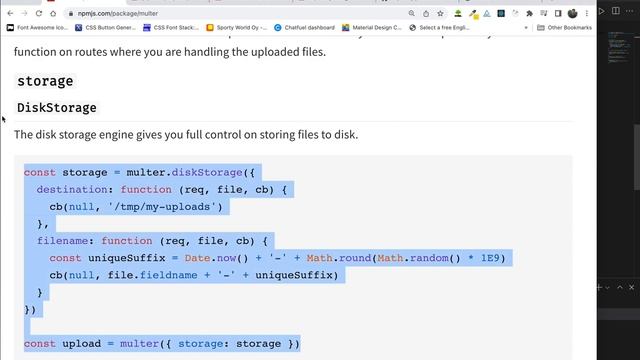The image size is (640, 360).
Task: Maximize the VS Code panel with chevron-up
Action: click(620, 288)
